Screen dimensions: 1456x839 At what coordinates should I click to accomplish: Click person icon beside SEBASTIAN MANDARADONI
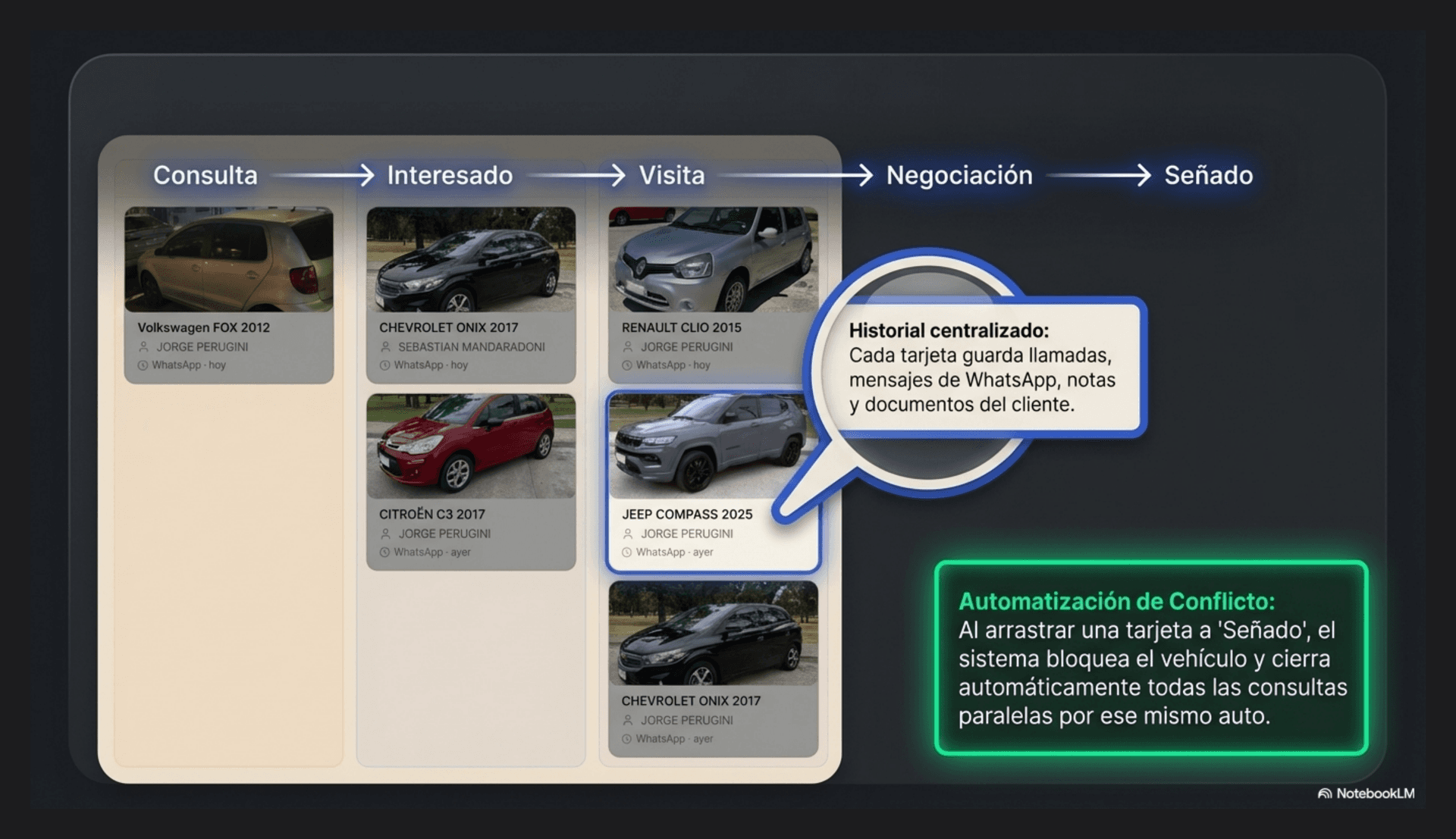tap(385, 346)
